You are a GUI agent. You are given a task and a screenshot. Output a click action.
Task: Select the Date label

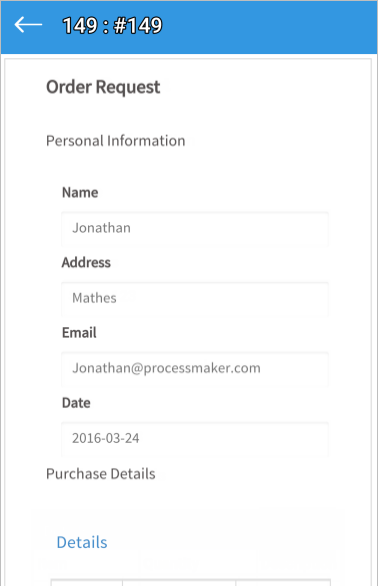coord(76,403)
